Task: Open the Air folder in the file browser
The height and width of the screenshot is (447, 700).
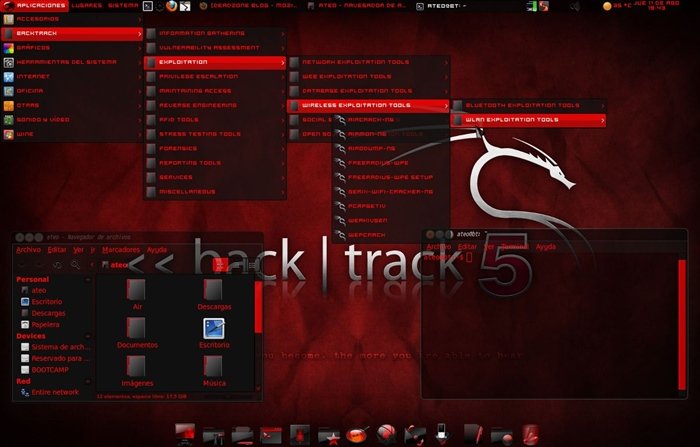Action: click(136, 290)
